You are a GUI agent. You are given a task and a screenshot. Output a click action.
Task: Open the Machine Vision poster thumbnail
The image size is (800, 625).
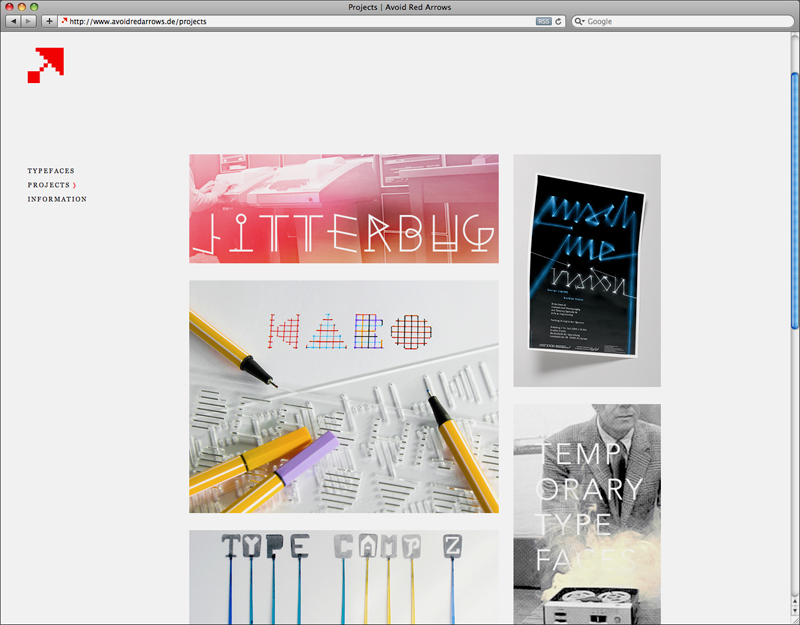point(587,270)
